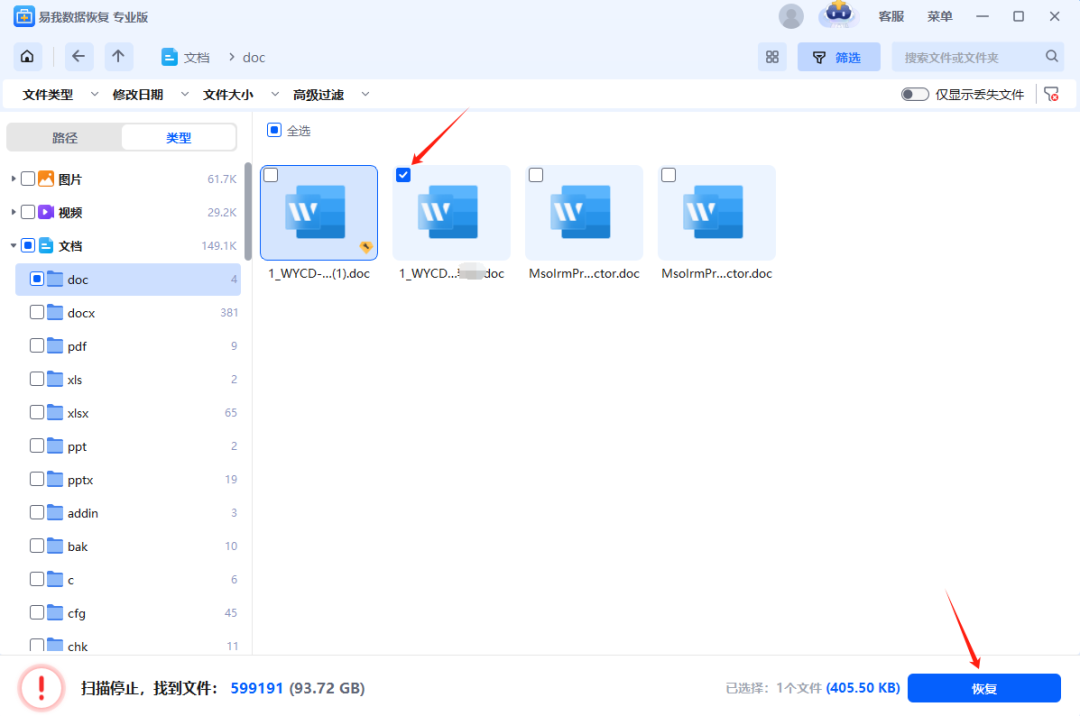Open the VIP crown mascot icon
Image resolution: width=1080 pixels, height=716 pixels.
coord(838,15)
